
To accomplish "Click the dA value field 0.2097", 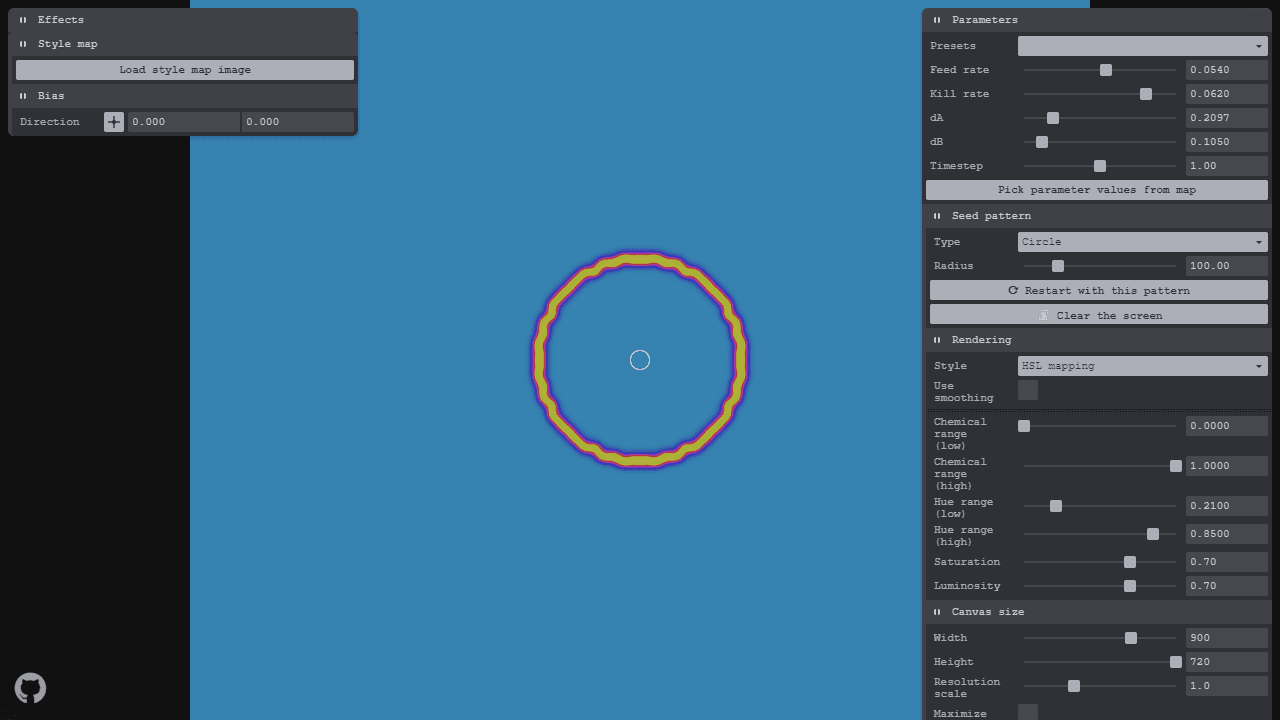I will tap(1227, 118).
